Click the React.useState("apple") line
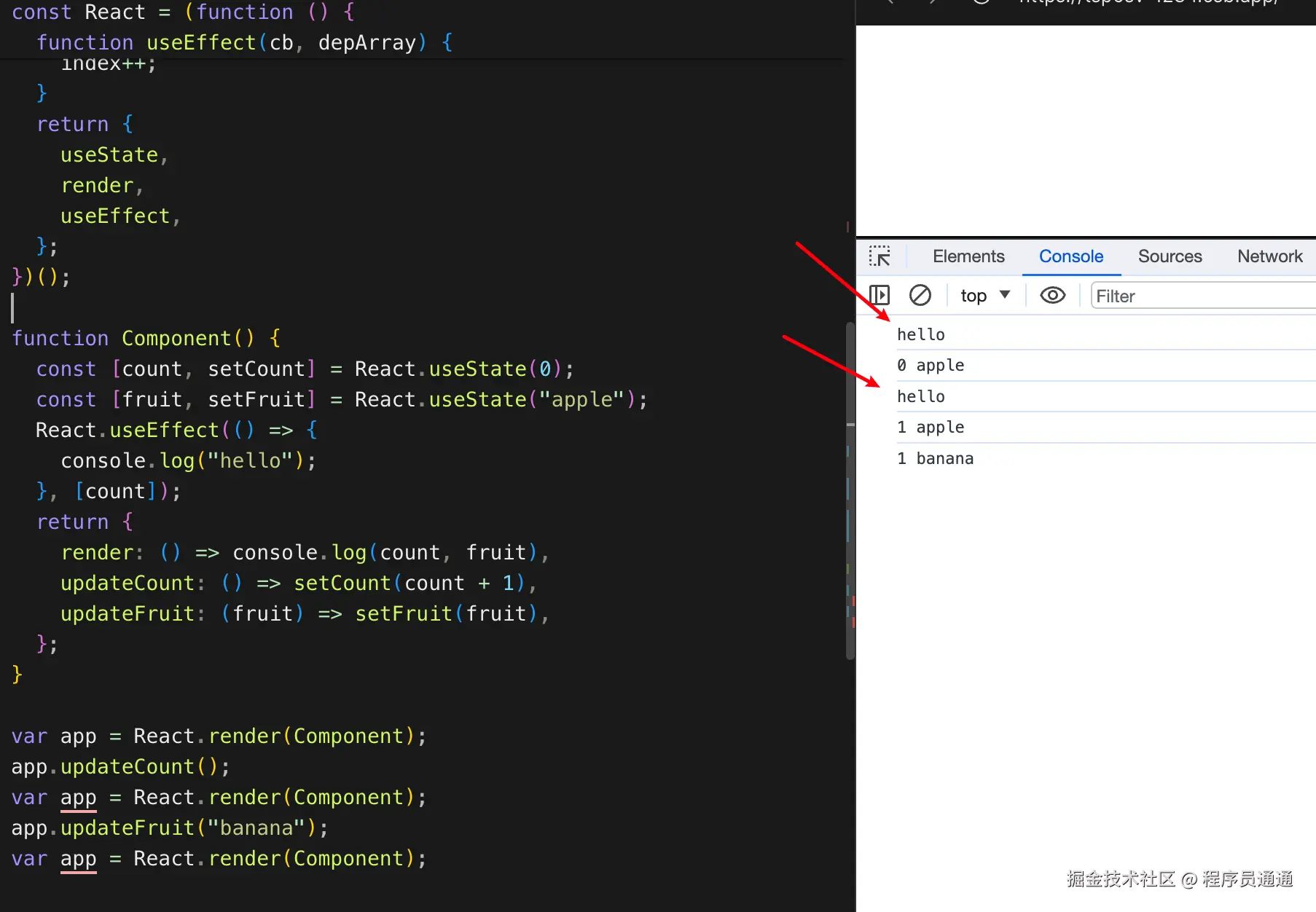The width and height of the screenshot is (1316, 912). click(342, 399)
